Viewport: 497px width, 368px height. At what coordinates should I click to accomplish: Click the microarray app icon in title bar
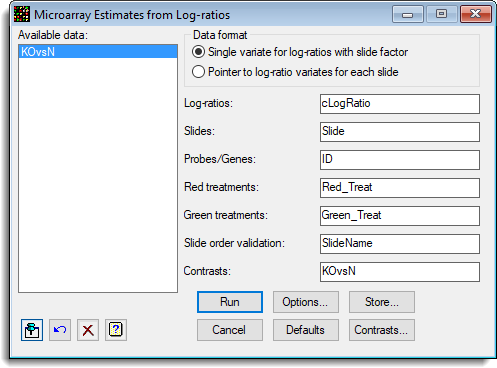[x=22, y=14]
